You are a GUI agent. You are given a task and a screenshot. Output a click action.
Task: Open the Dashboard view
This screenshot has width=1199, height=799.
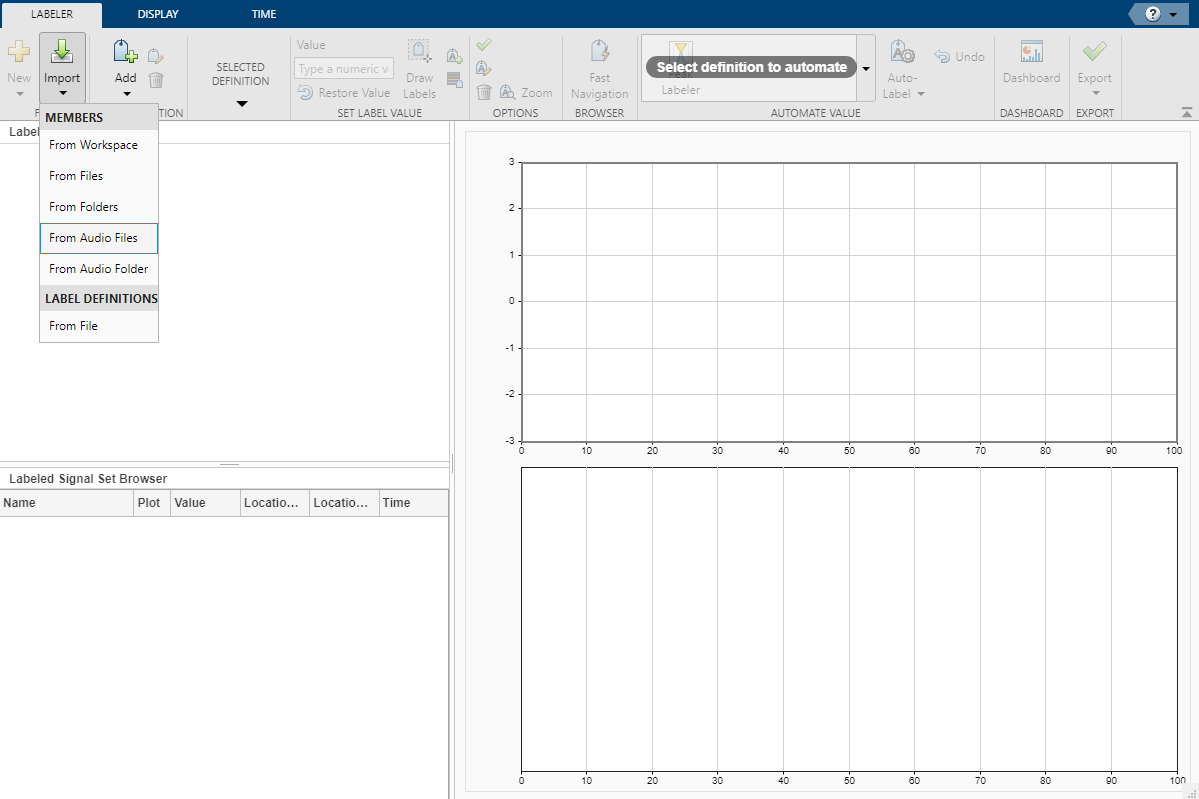(x=1031, y=60)
